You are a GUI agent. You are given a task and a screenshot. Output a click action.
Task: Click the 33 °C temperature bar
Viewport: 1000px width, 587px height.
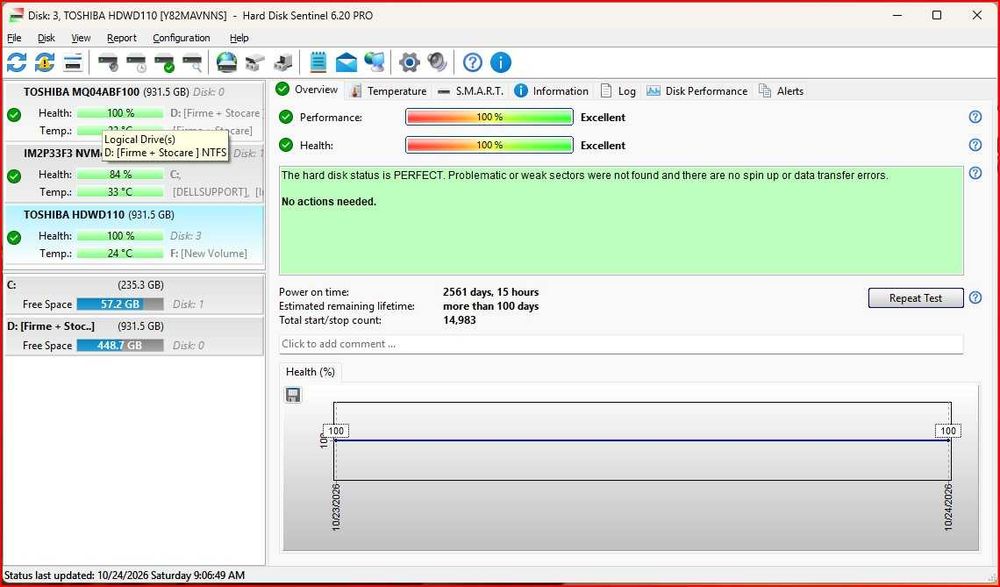(120, 192)
